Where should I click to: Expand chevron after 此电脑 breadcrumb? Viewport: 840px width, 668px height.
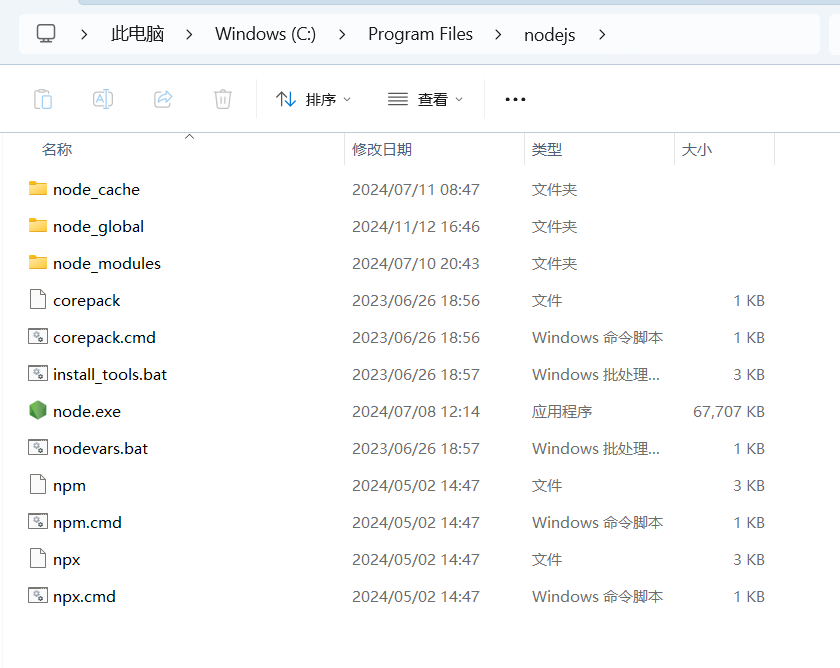coord(189,35)
